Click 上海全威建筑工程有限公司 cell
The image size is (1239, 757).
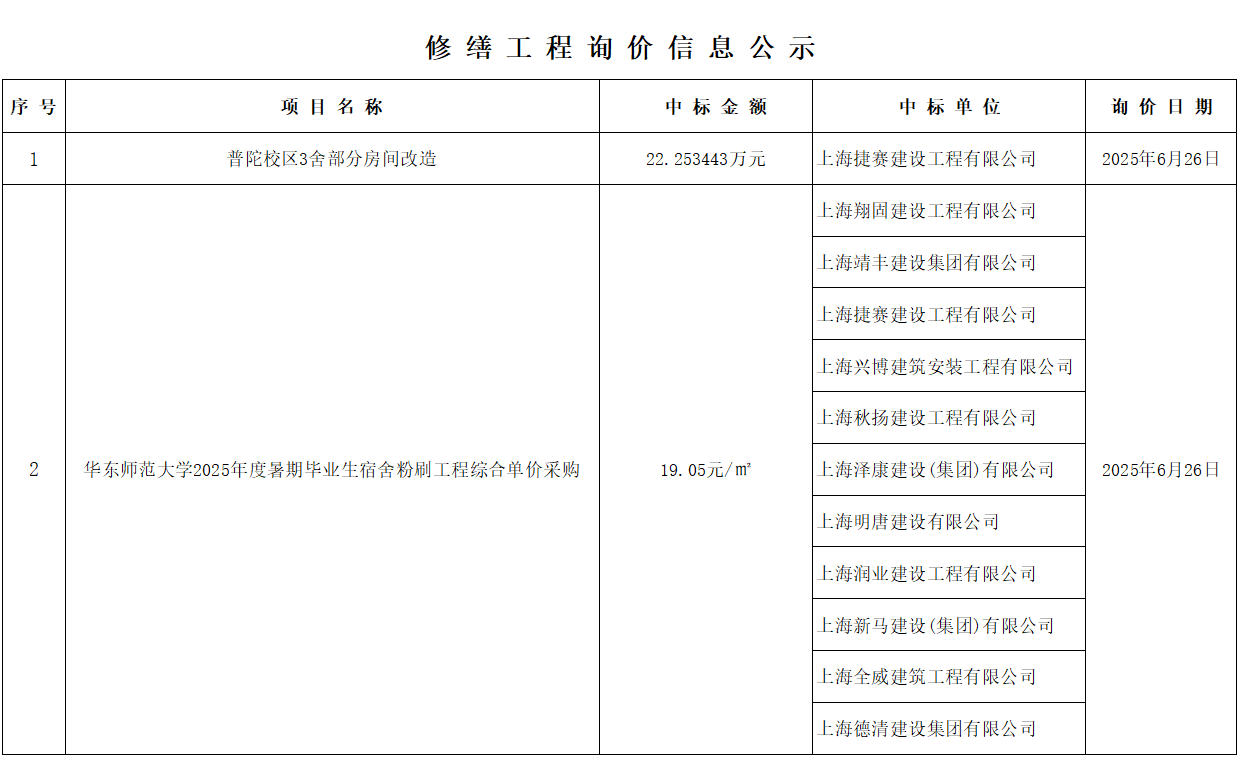pyautogui.click(x=949, y=676)
